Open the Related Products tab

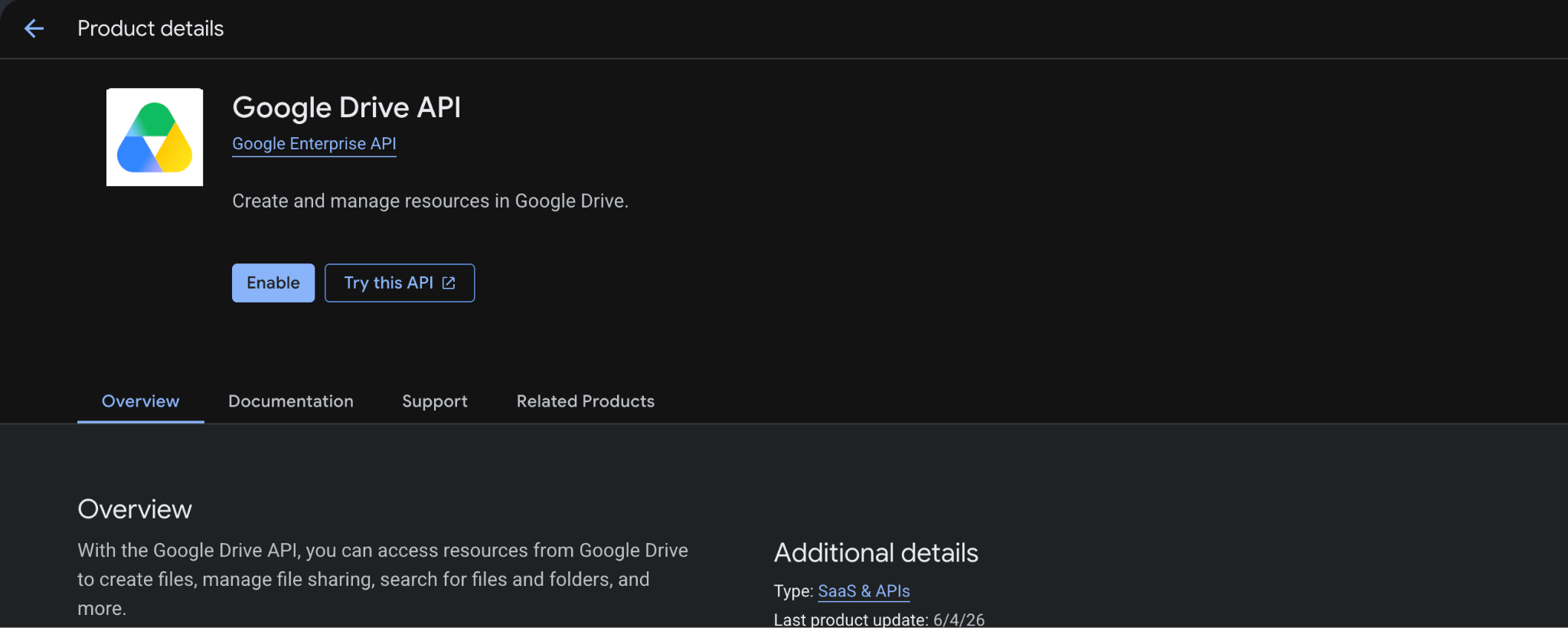click(x=586, y=401)
